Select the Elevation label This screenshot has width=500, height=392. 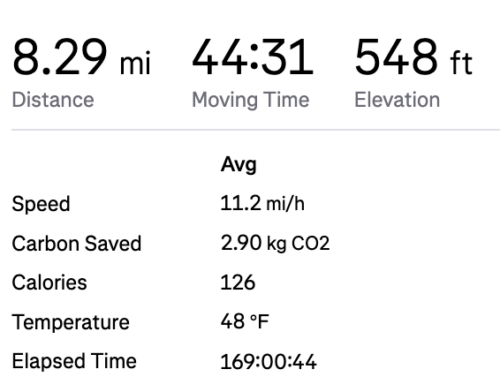[x=397, y=100]
